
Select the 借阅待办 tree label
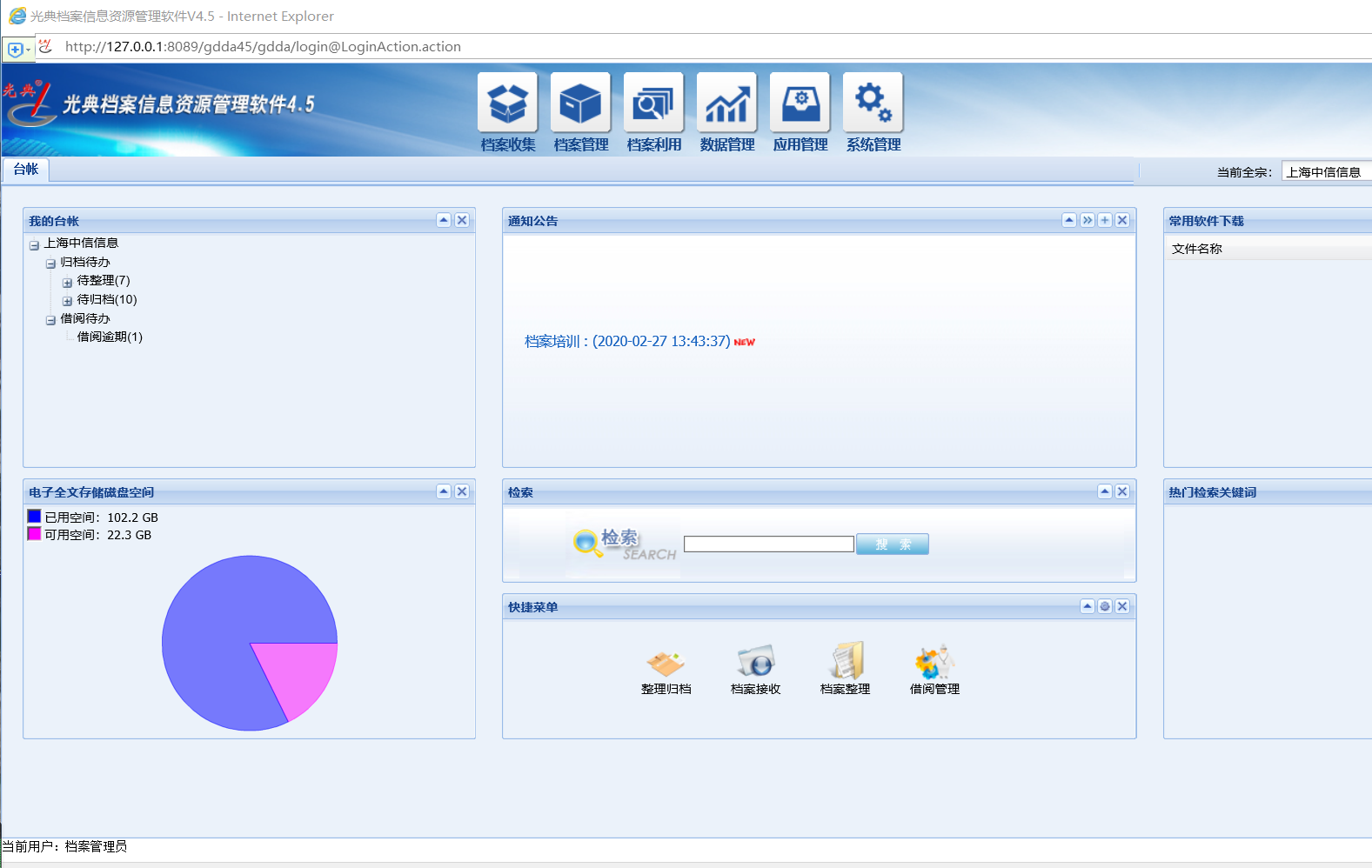pos(85,318)
